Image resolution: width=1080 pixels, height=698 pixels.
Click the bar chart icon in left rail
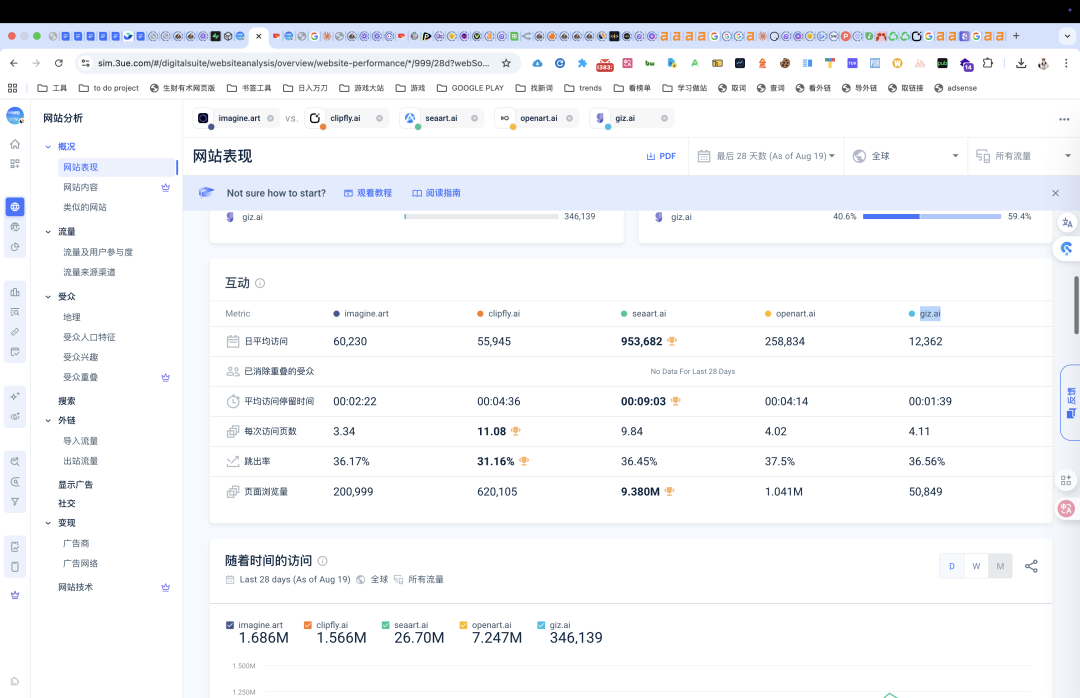15,292
